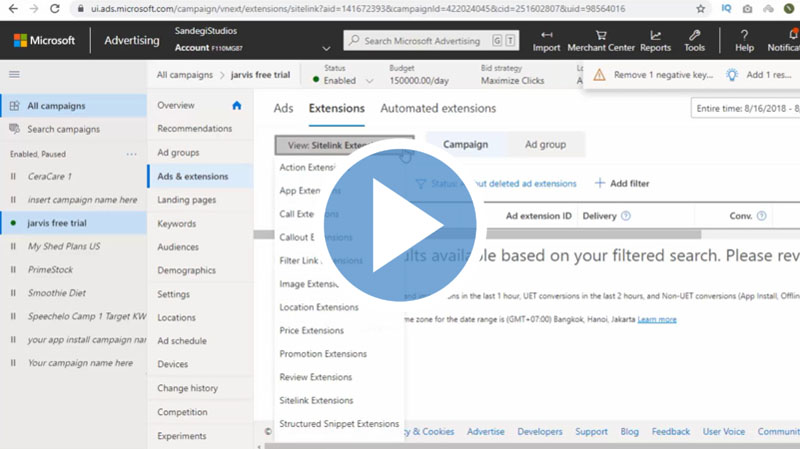800x449 pixels.
Task: Open the Feedback footer link
Action: 670,432
